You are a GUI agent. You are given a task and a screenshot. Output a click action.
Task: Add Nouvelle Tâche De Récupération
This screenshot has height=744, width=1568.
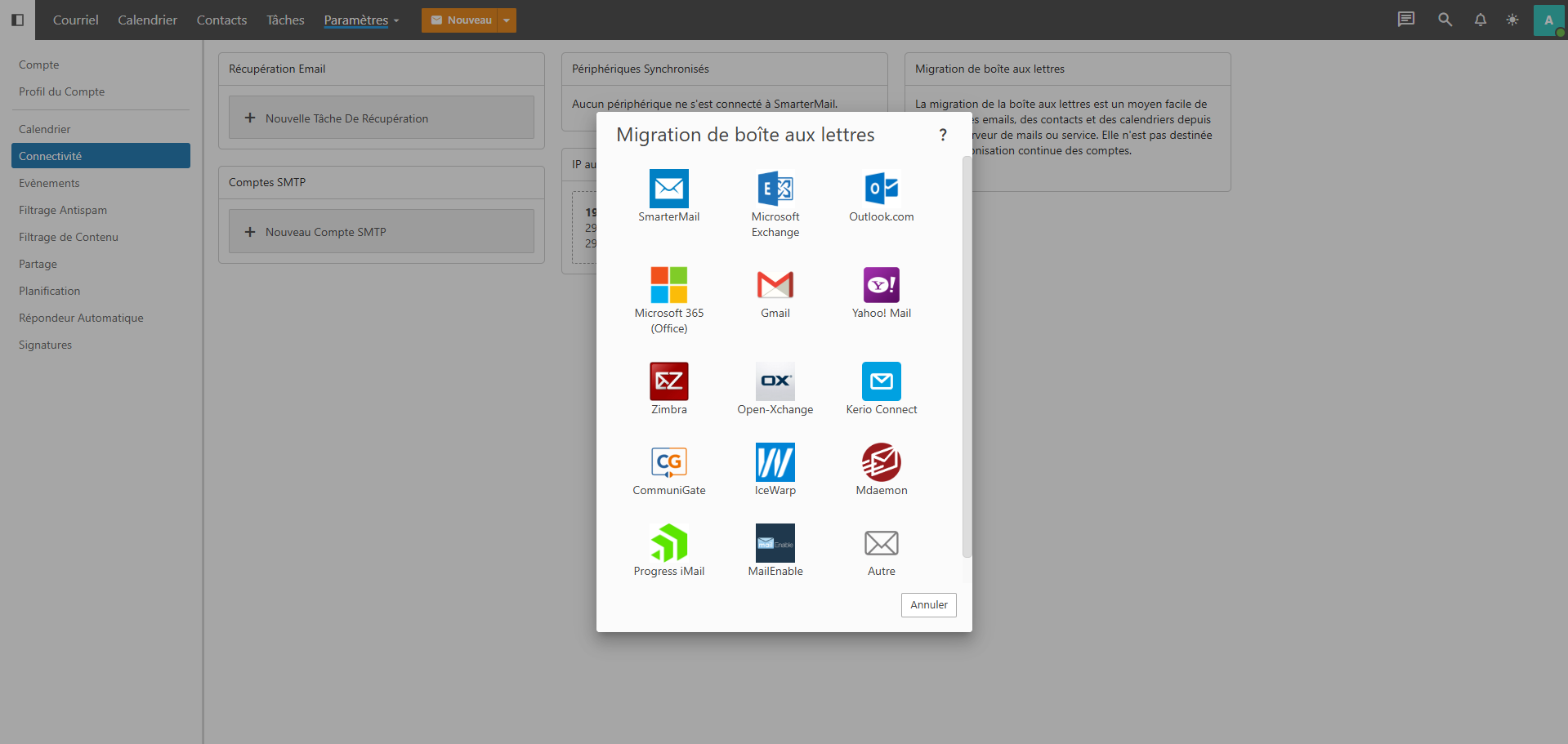(x=381, y=118)
